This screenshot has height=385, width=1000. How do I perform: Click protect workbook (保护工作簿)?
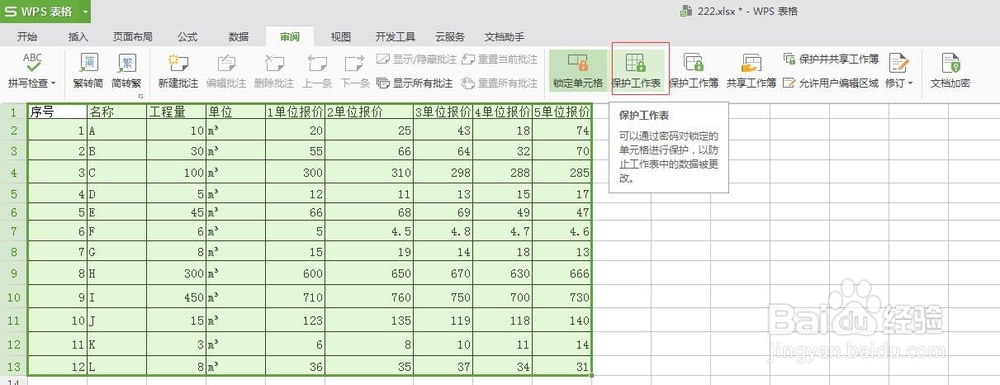point(694,71)
